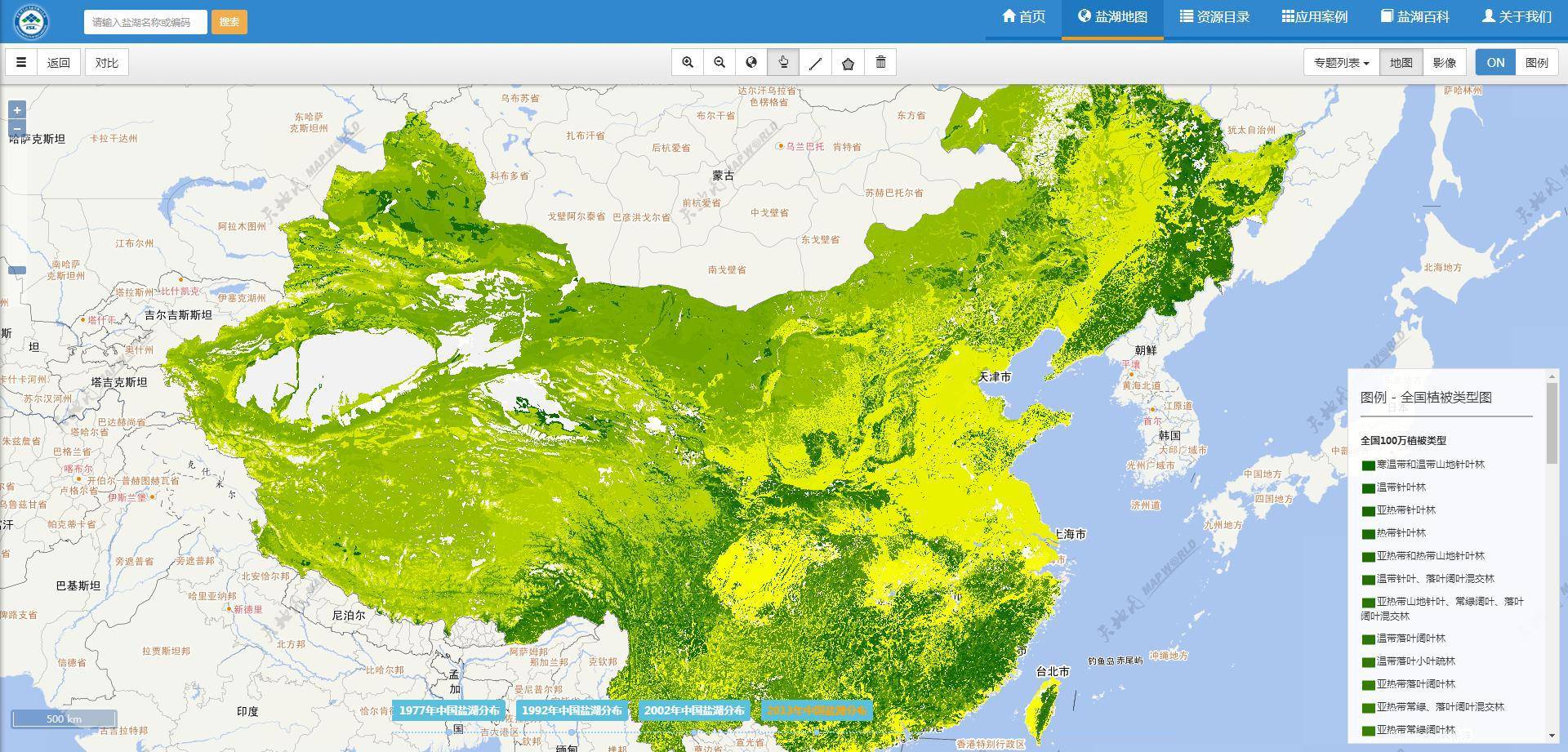
Task: Open the 盐湖百科 menu item
Action: [x=1415, y=17]
